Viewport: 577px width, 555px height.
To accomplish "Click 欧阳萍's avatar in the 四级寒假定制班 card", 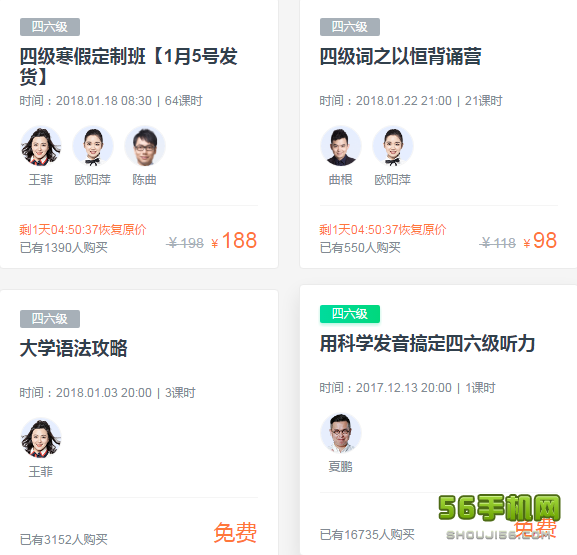I will 93,146.
